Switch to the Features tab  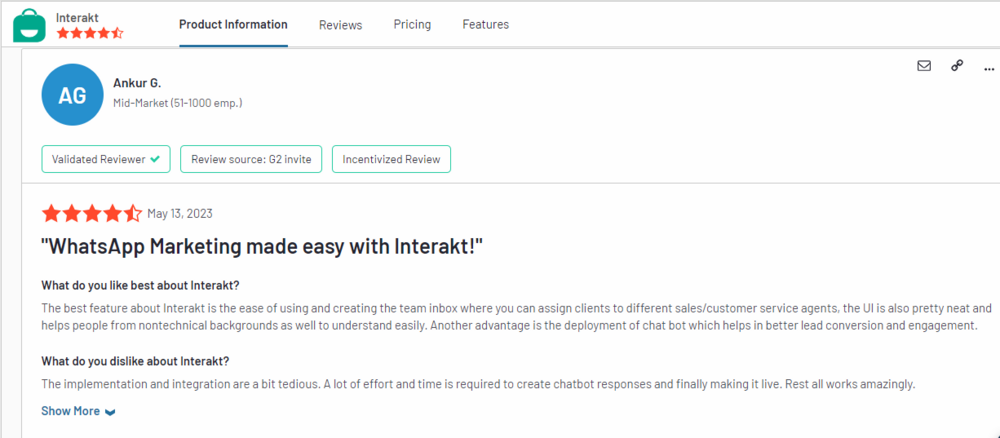[x=485, y=24]
